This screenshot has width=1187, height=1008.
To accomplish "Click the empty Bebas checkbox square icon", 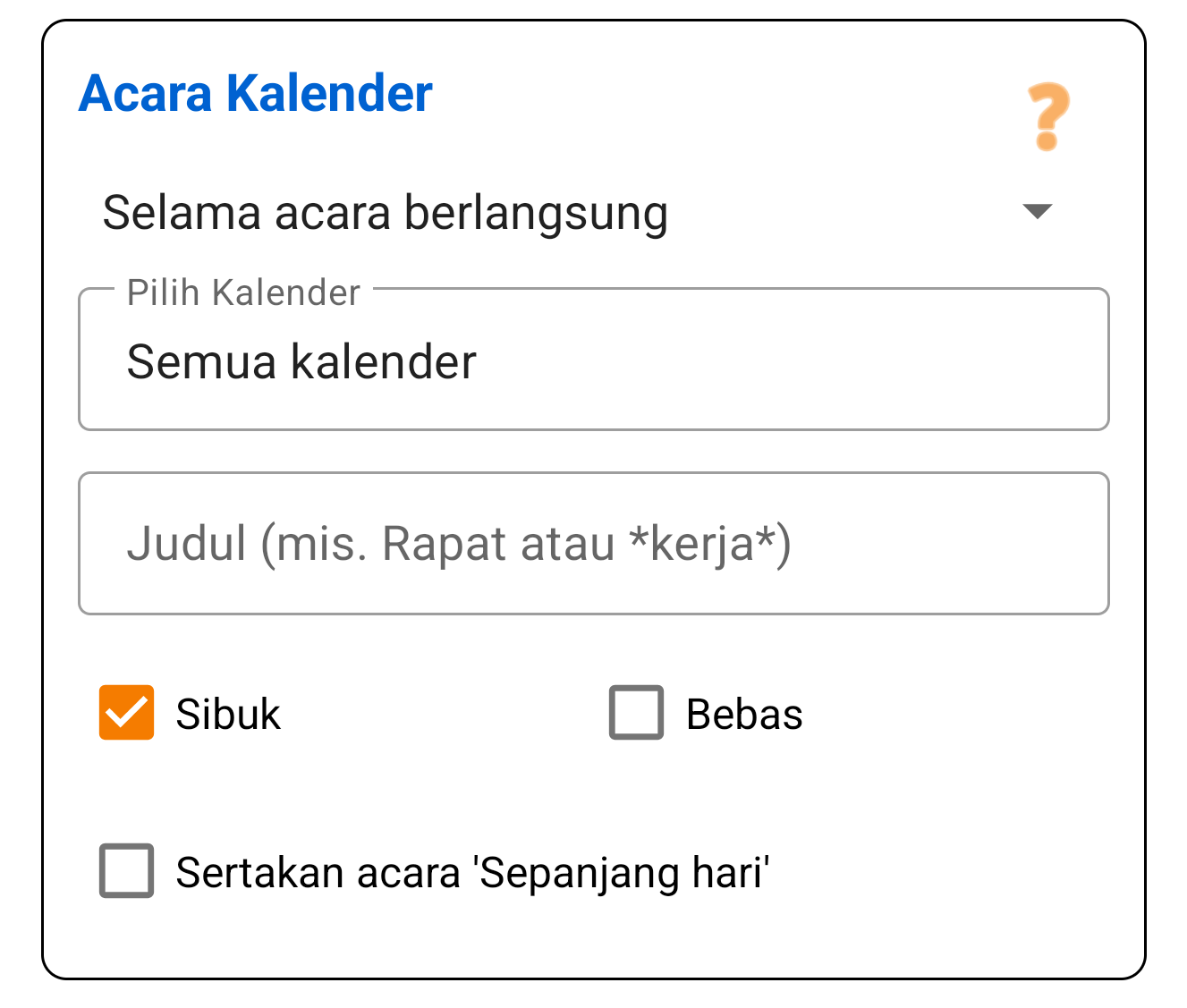I will (635, 713).
